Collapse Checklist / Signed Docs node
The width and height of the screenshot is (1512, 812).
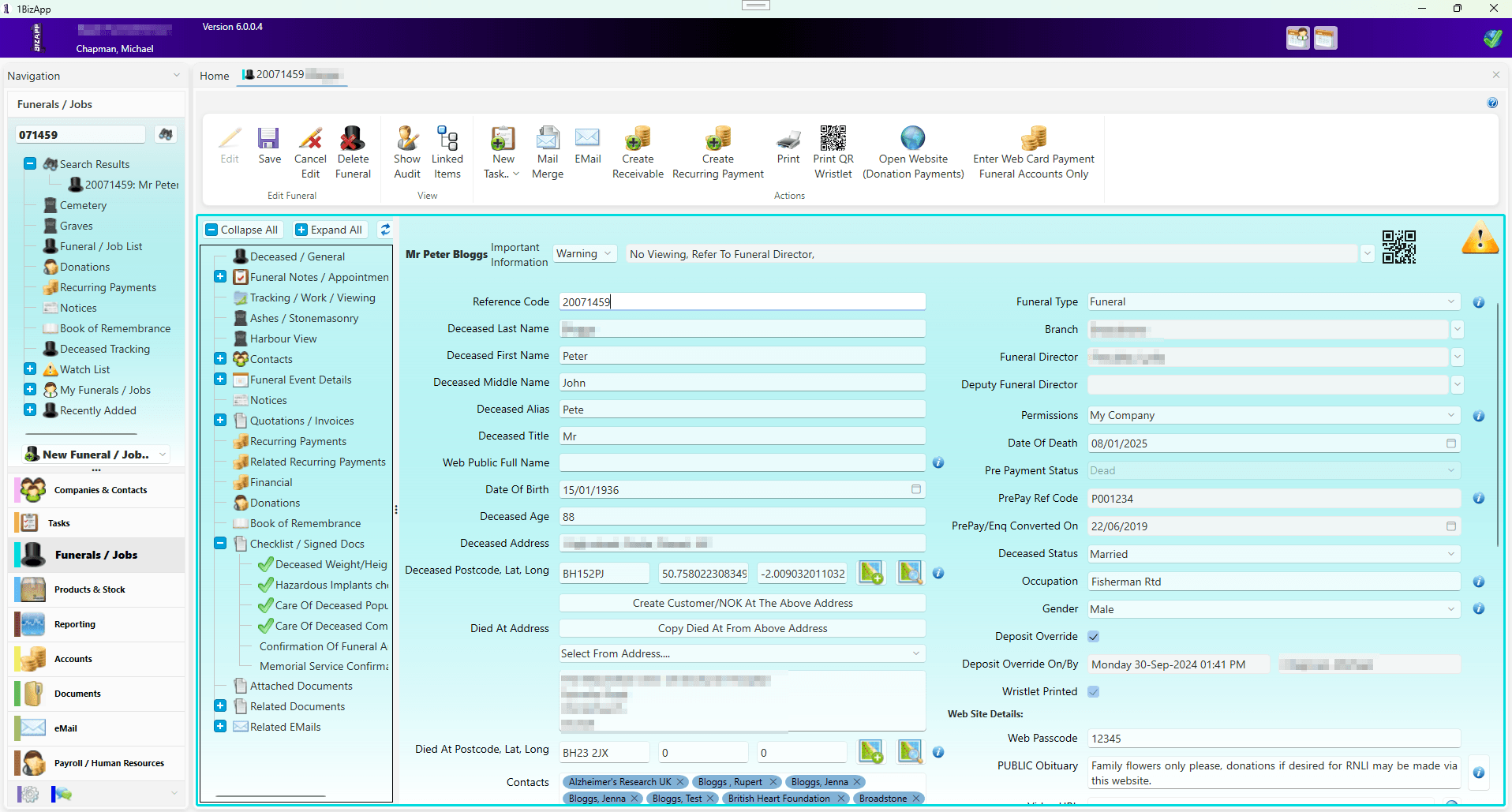[x=220, y=543]
